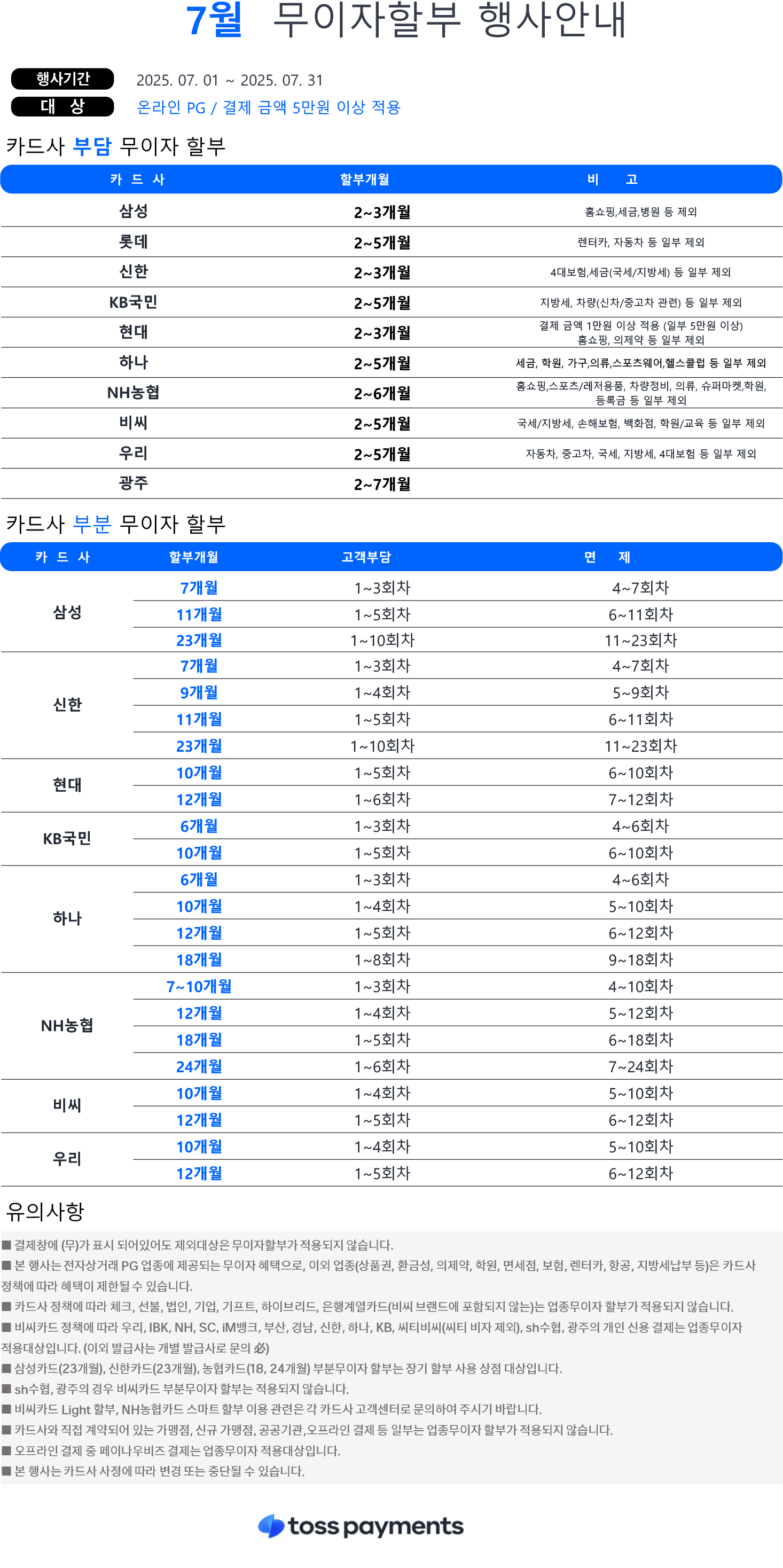783x1568 pixels.
Task: Click the blue '7~10개월' cell
Action: click(x=199, y=987)
